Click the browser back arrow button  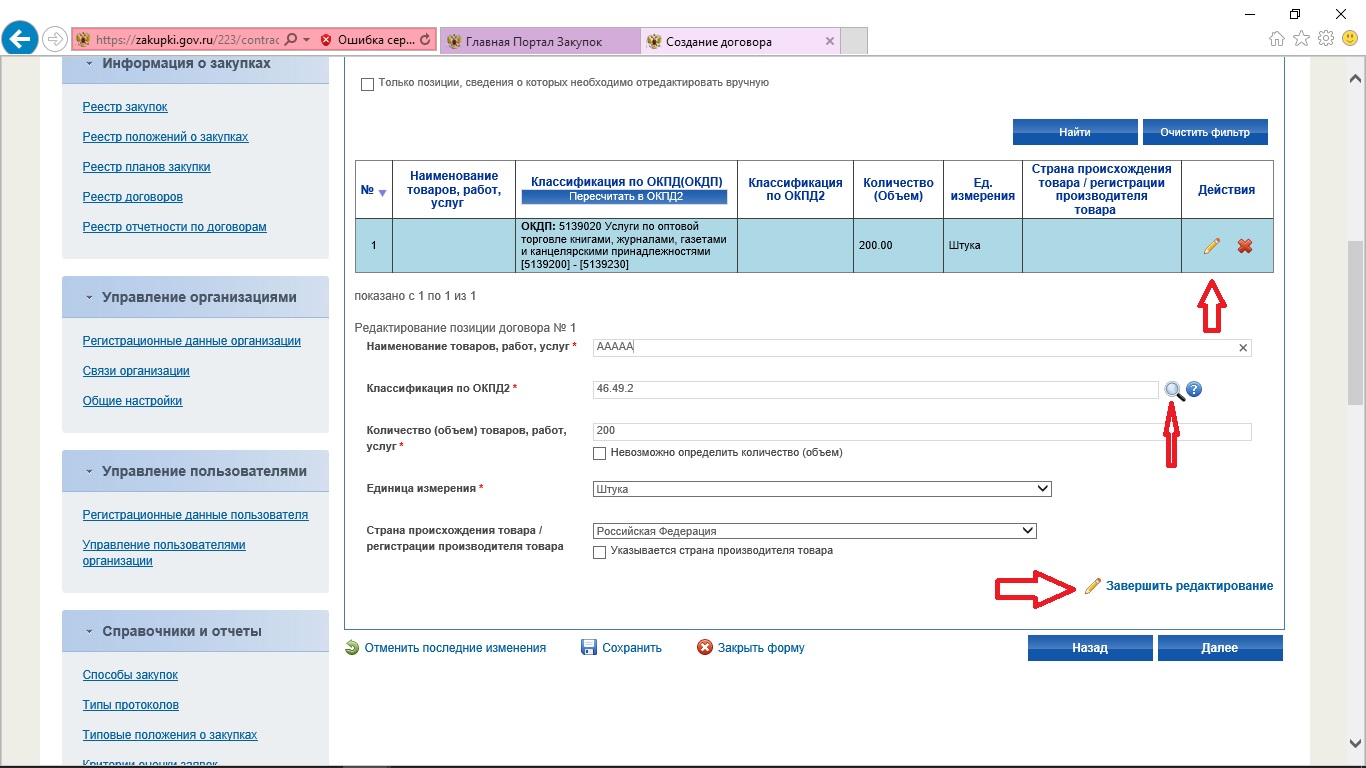pyautogui.click(x=20, y=39)
